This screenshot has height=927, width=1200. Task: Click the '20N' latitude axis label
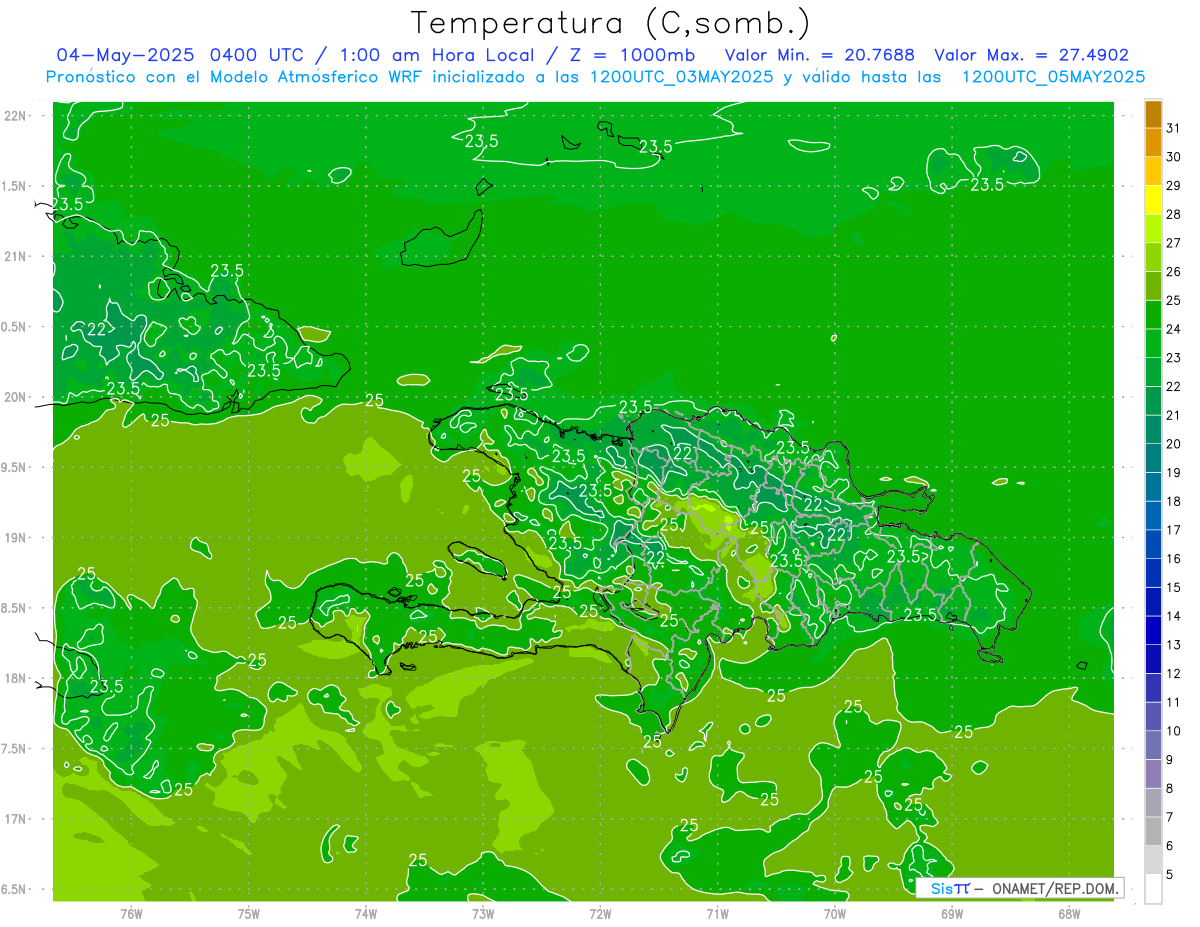point(15,397)
